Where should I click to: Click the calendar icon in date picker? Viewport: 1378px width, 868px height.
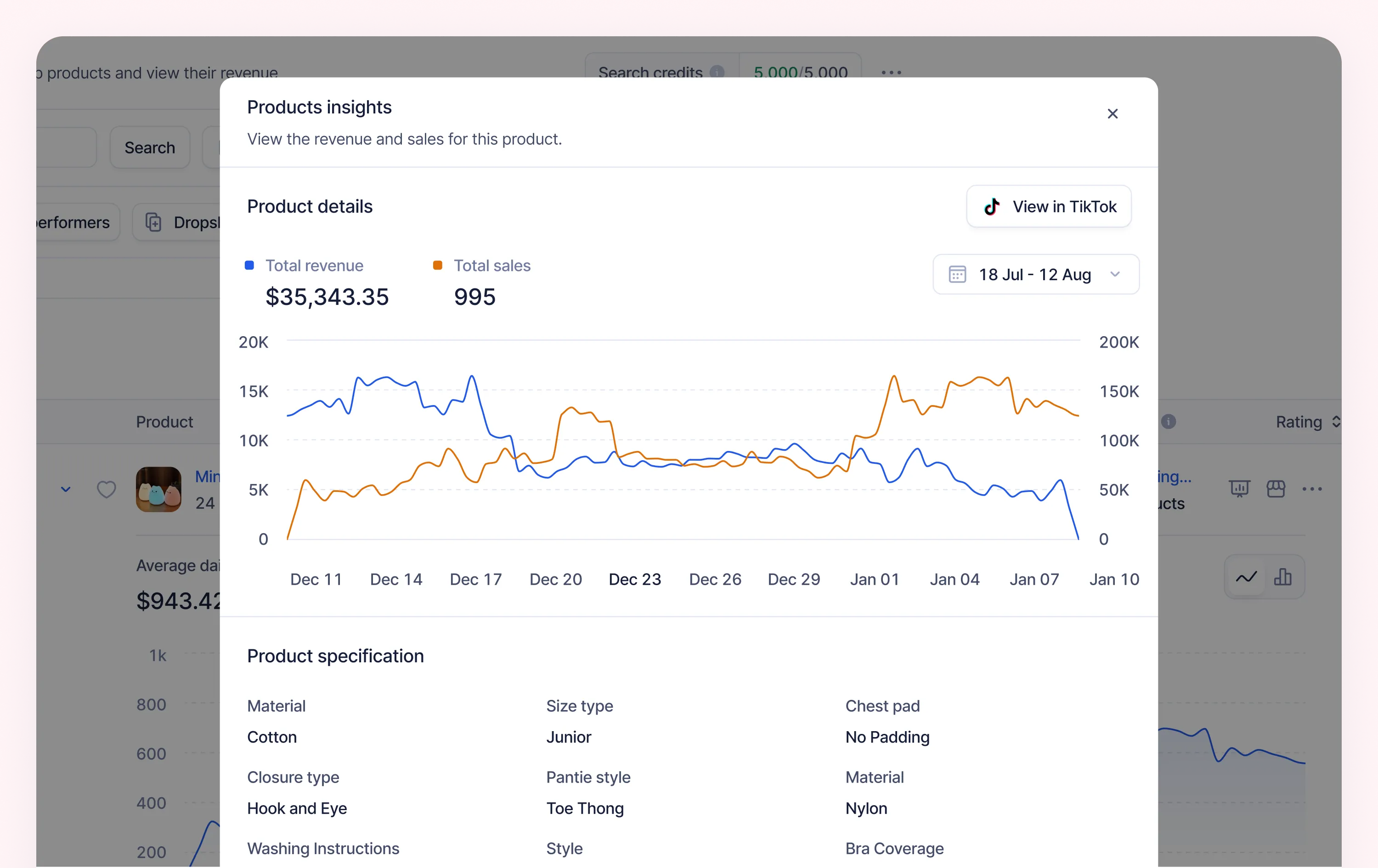[x=957, y=275]
